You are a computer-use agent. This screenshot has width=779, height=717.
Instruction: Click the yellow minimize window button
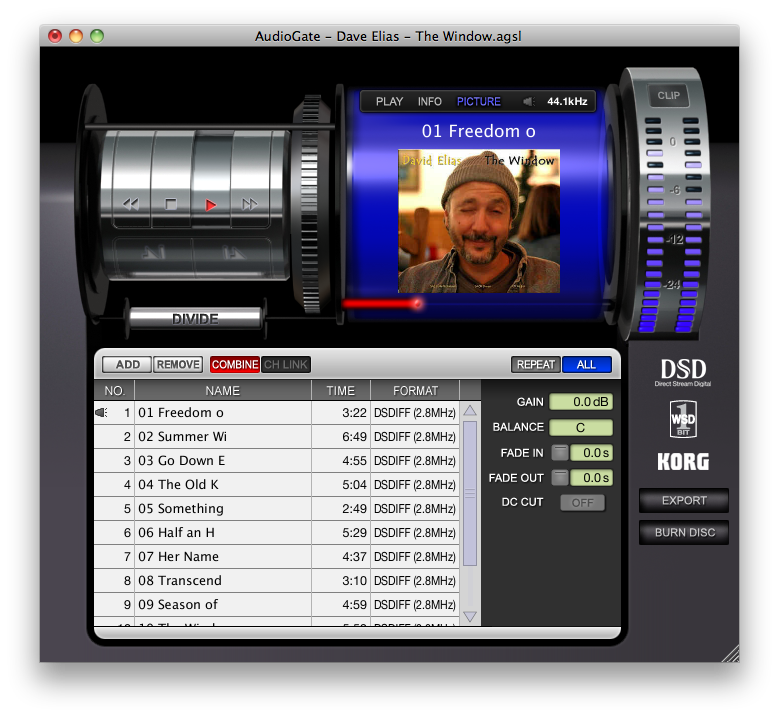(76, 36)
